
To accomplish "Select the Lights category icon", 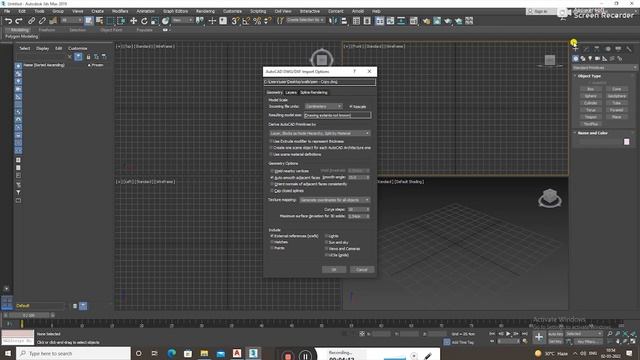I will pos(590,59).
